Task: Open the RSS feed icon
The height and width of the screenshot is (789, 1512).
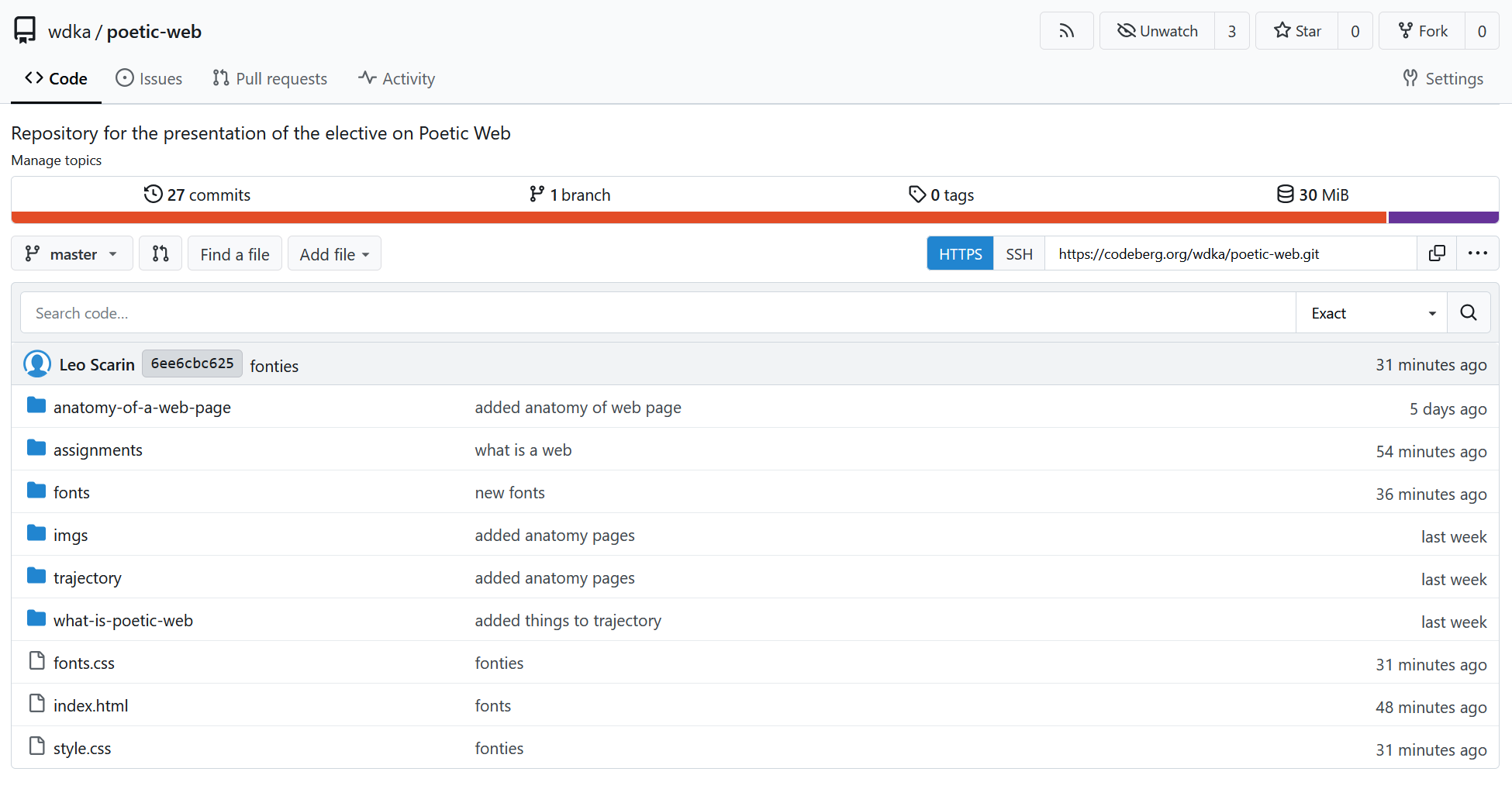Action: click(x=1066, y=31)
